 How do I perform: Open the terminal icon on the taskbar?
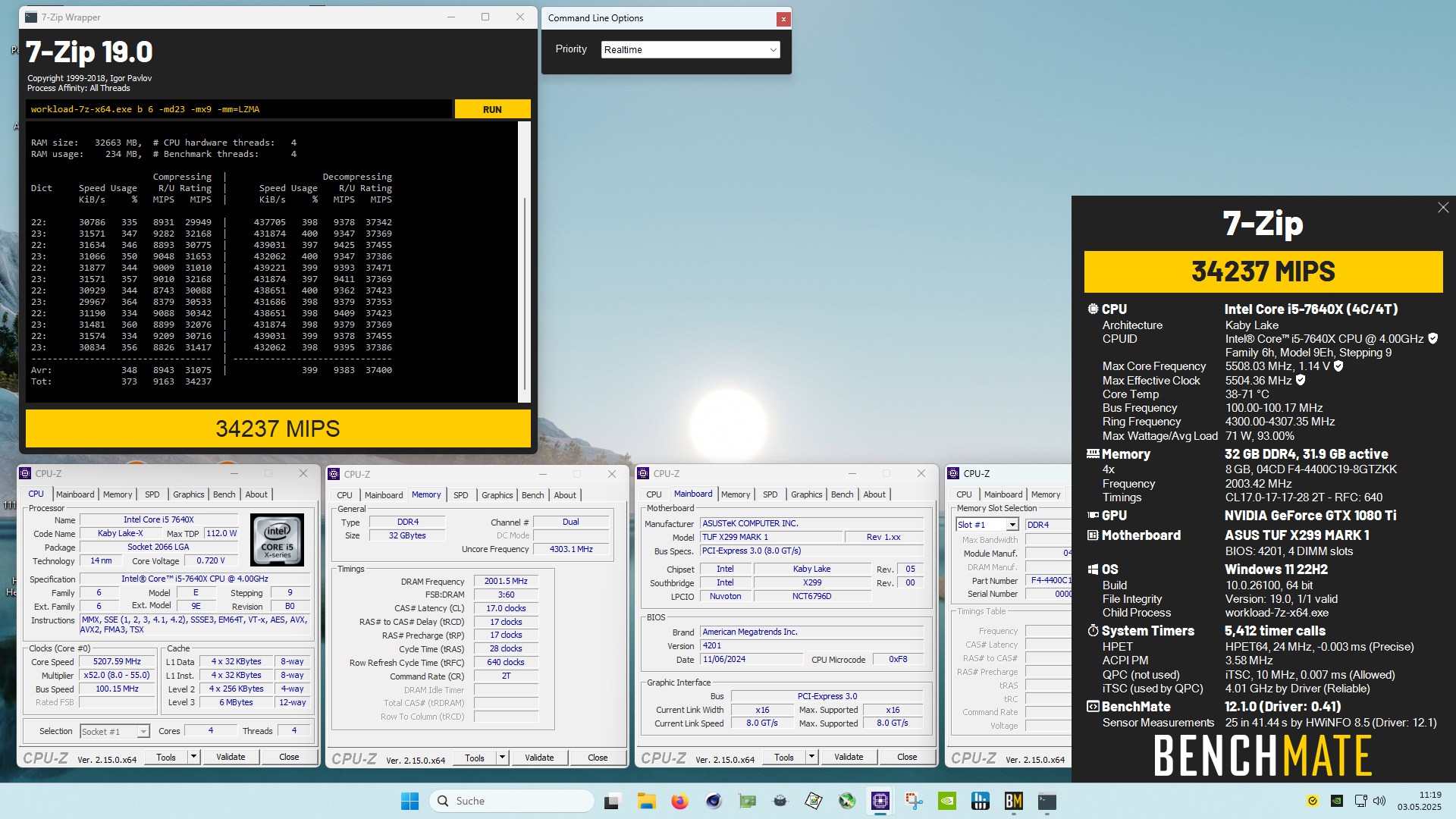pos(1046,801)
